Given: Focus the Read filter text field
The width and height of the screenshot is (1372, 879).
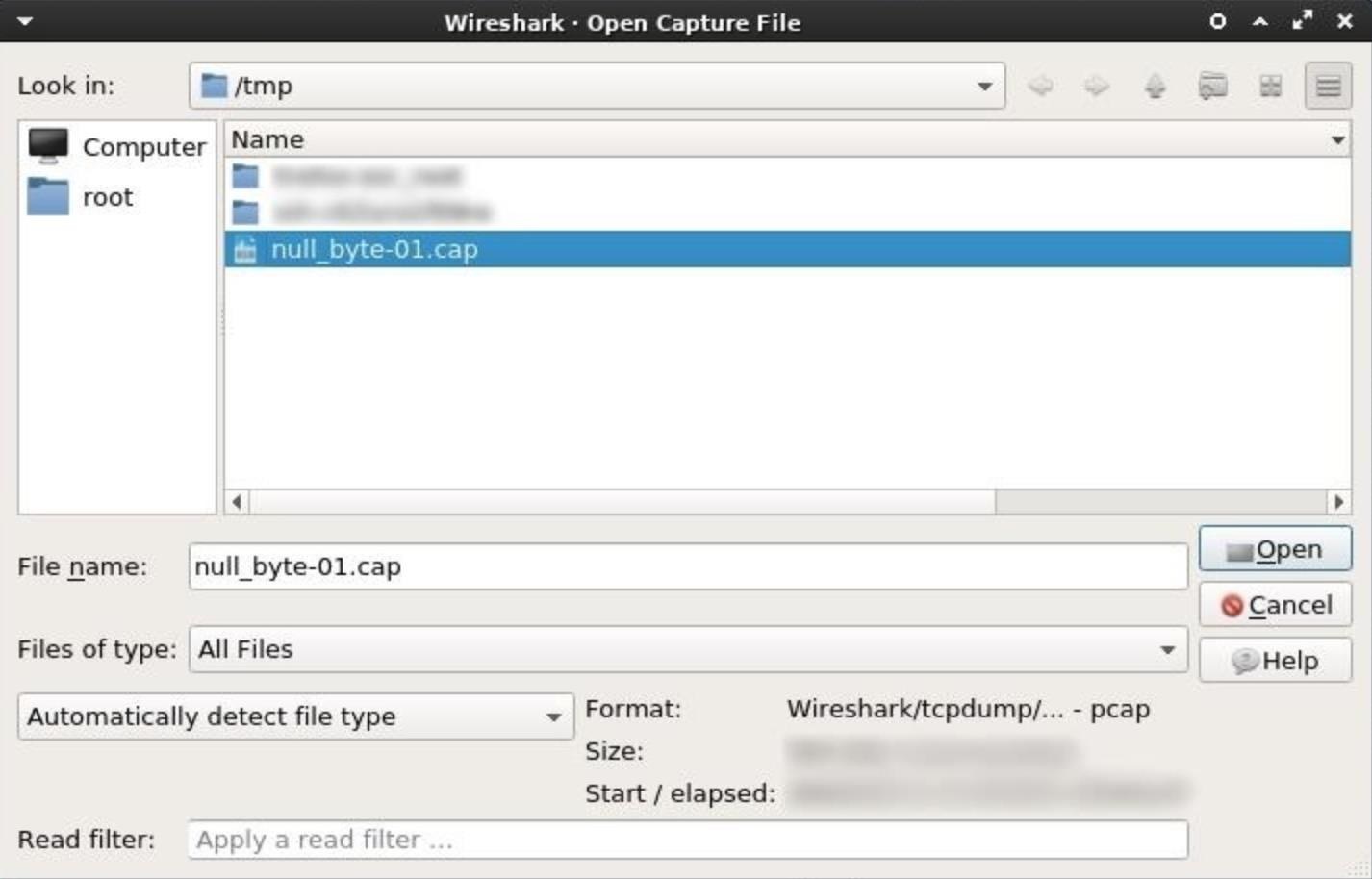Looking at the screenshot, I should [x=688, y=840].
